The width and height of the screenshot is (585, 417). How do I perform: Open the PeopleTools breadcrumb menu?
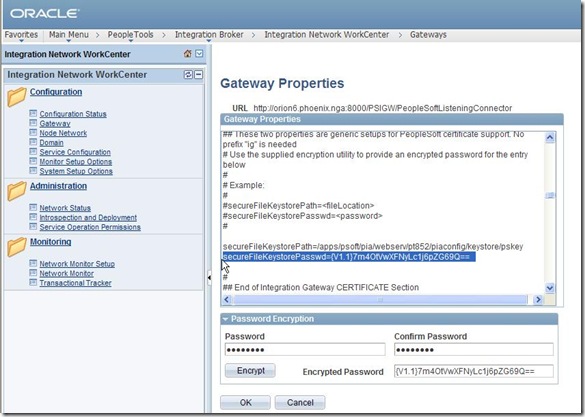pos(131,35)
